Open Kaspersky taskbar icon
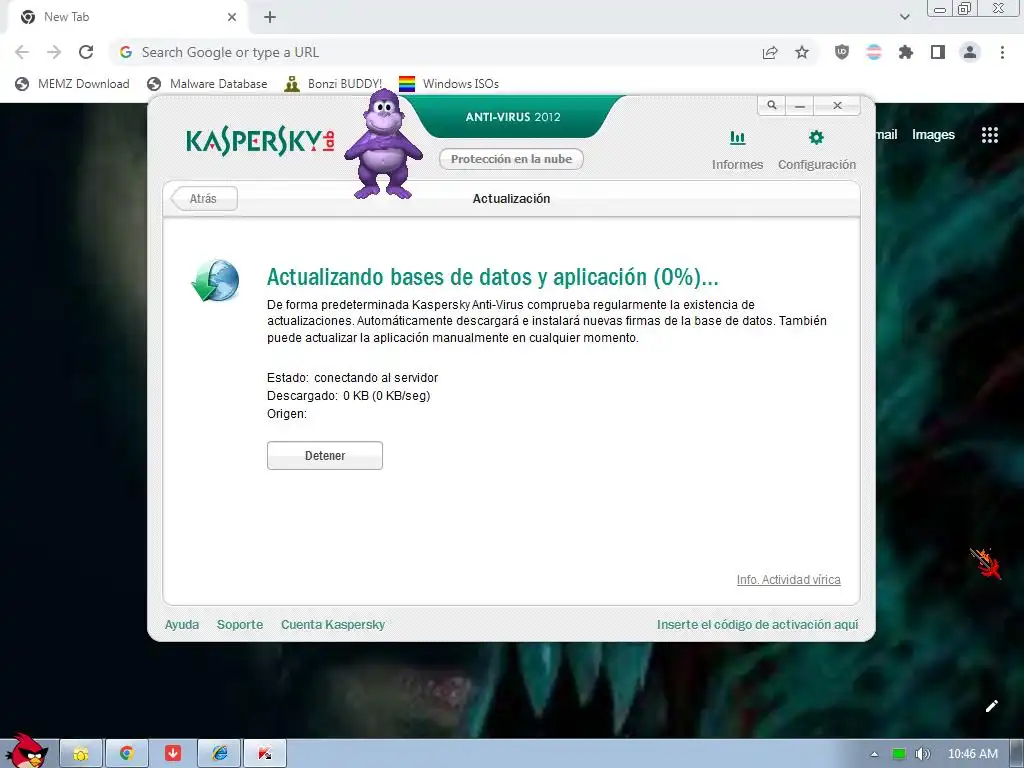Image resolution: width=1024 pixels, height=768 pixels. [265, 754]
